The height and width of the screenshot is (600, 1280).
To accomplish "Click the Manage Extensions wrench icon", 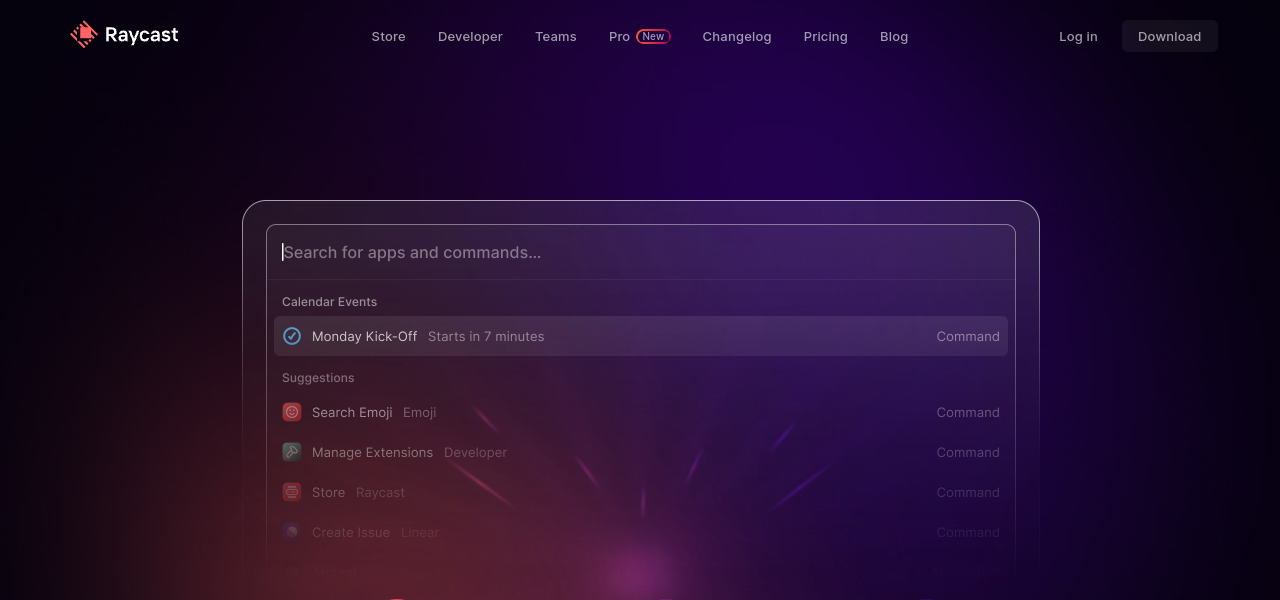I will pyautogui.click(x=292, y=452).
